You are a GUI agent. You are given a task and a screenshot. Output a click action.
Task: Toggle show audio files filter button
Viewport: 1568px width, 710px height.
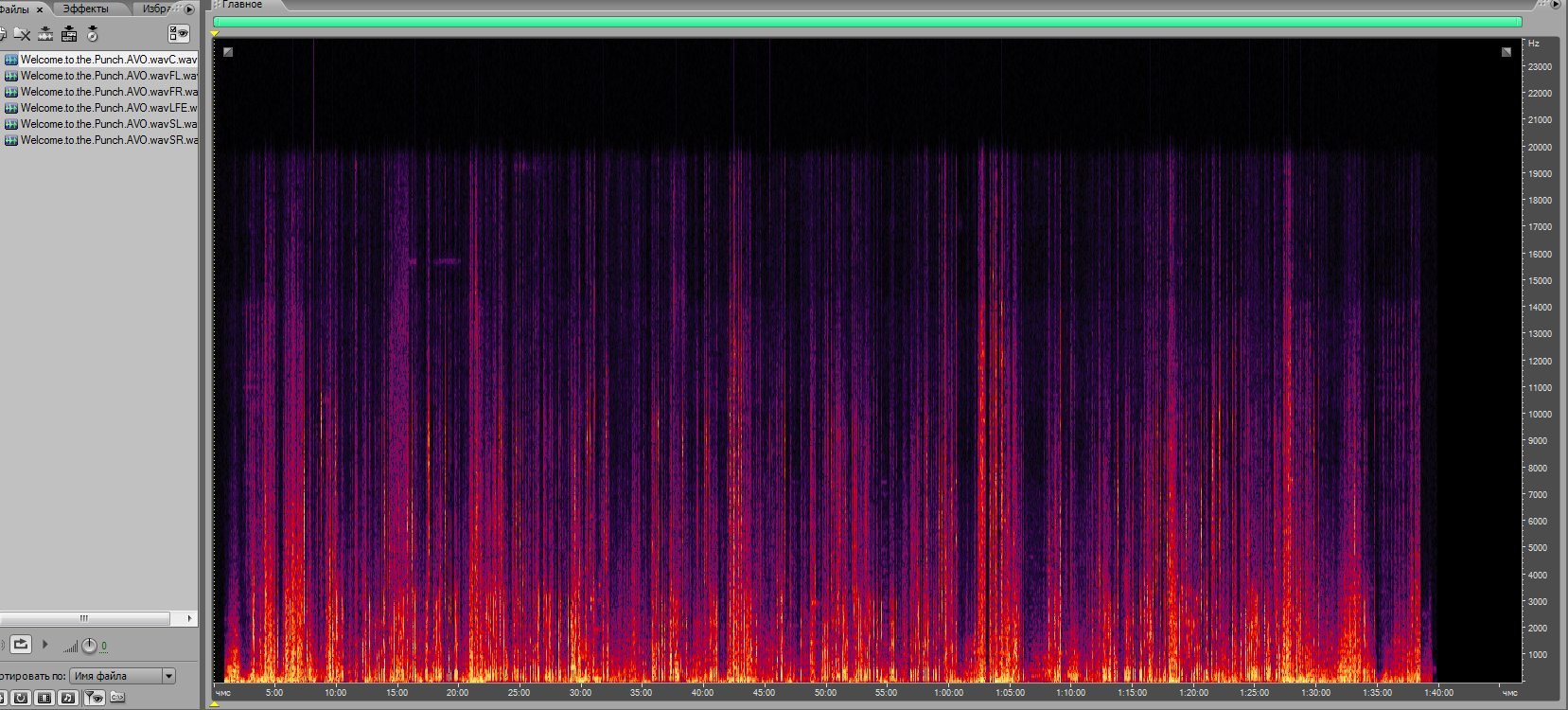pos(67,698)
